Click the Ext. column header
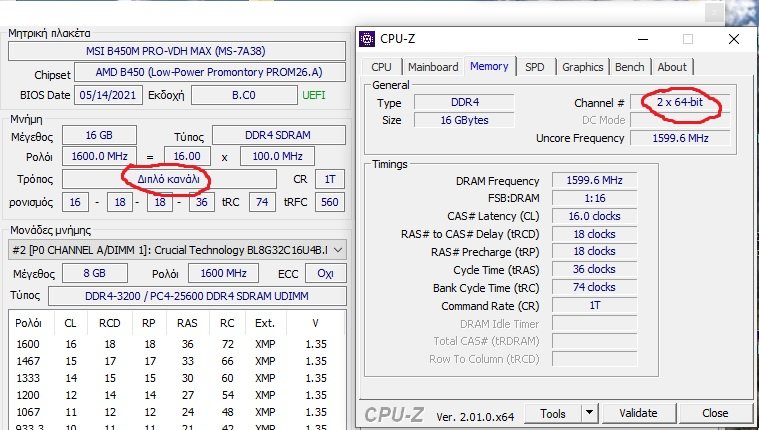Viewport: 759px width, 430px height. click(x=265, y=323)
